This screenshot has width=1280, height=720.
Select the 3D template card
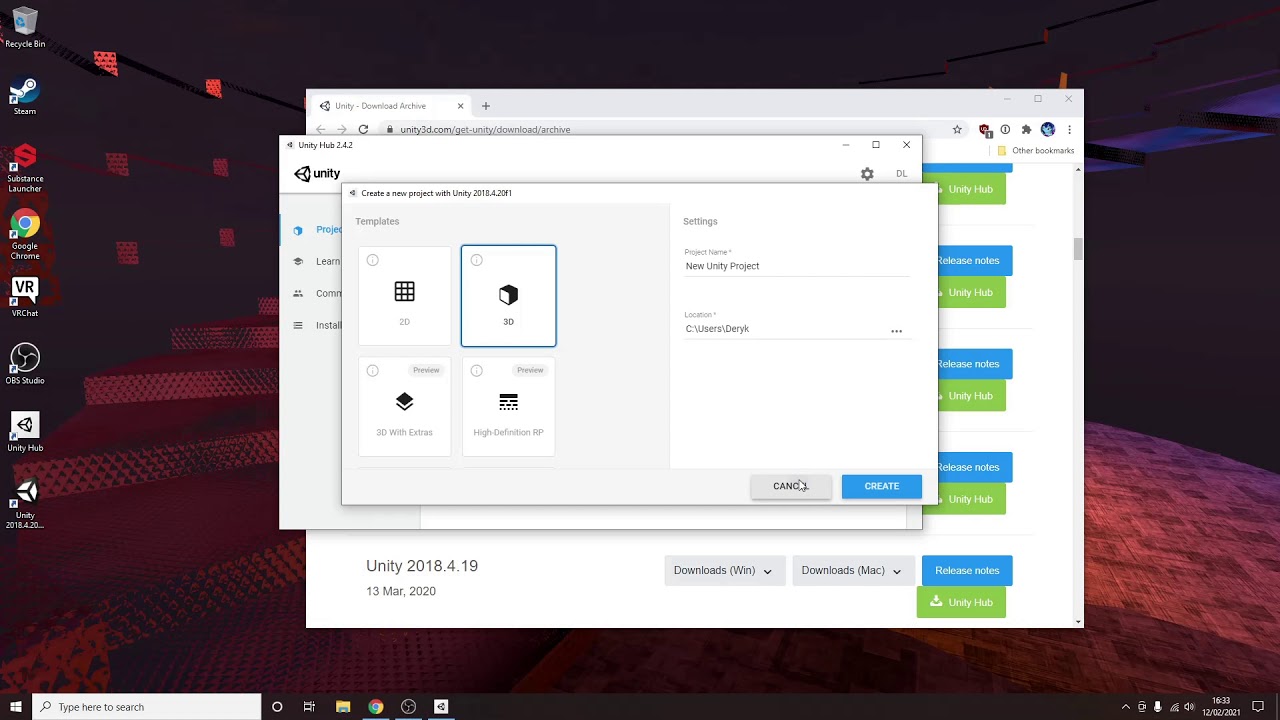tap(508, 296)
